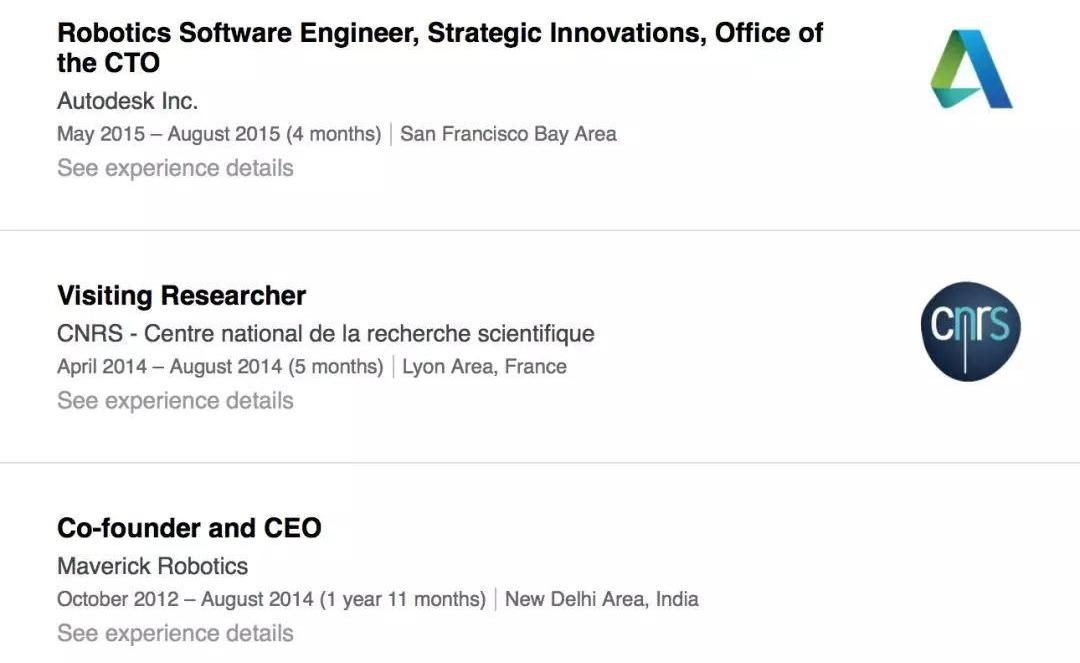Expand experience details for Maverick Robotics
The width and height of the screenshot is (1080, 663).
[x=175, y=633]
